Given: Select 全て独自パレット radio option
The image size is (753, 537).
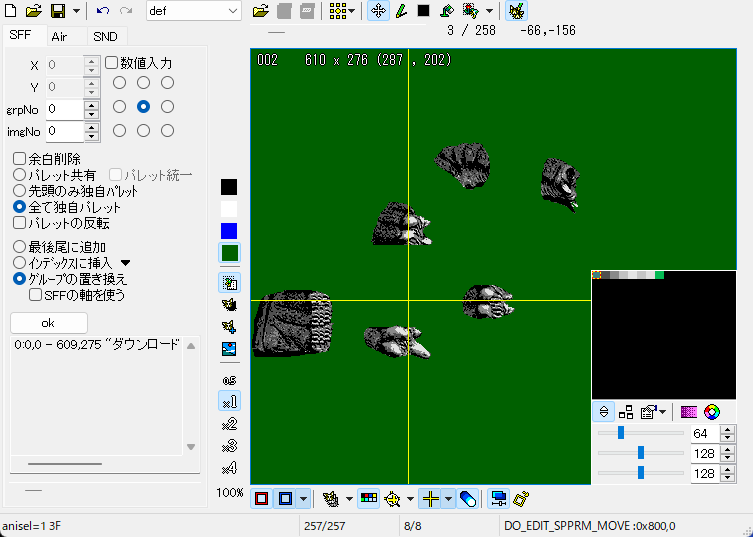Looking at the screenshot, I should click(x=20, y=207).
